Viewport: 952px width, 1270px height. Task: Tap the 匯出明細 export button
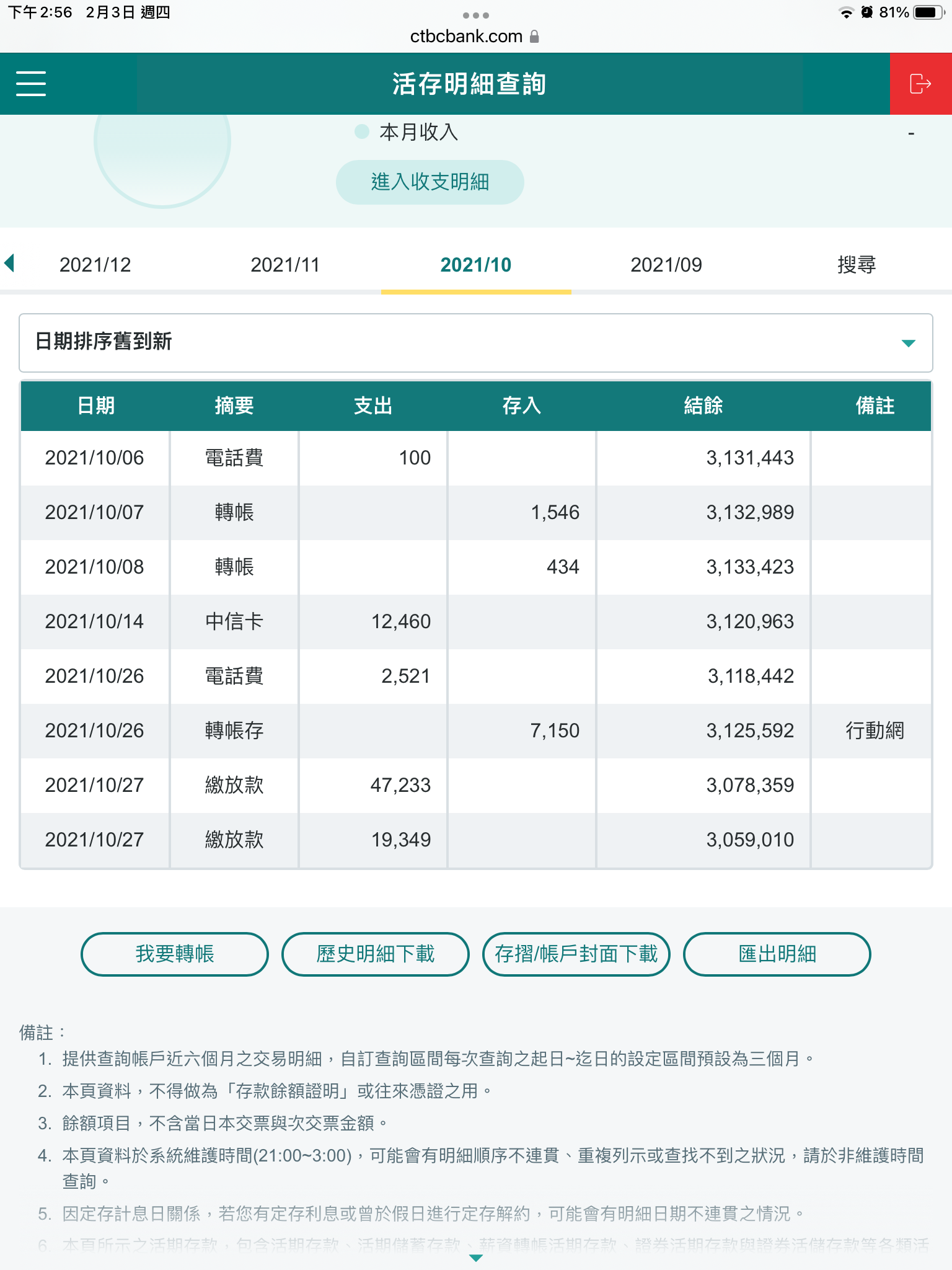tap(777, 954)
